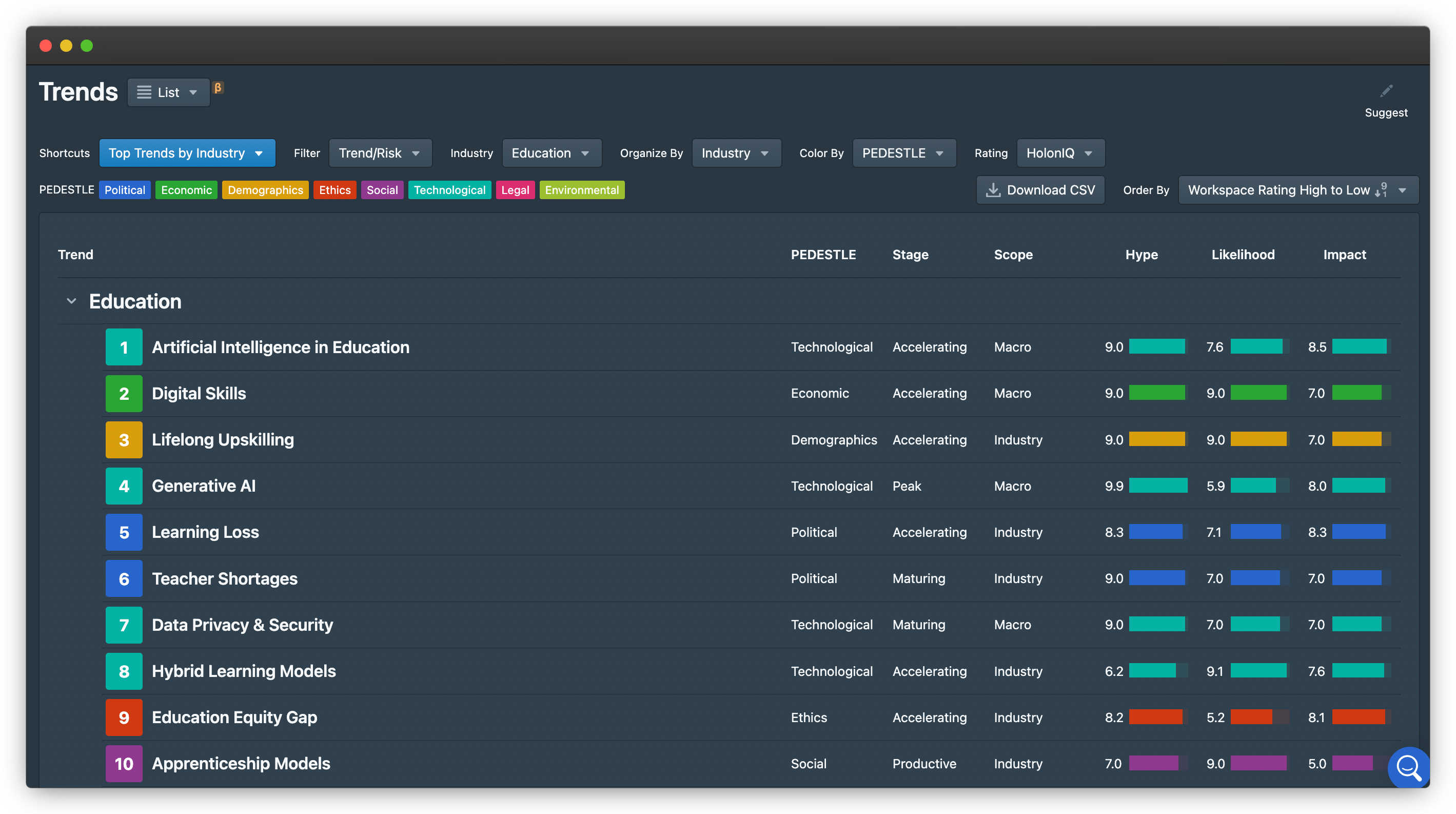Click rank 9 badge for Education Equity Gap
This screenshot has width=1456, height=814.
click(x=124, y=718)
